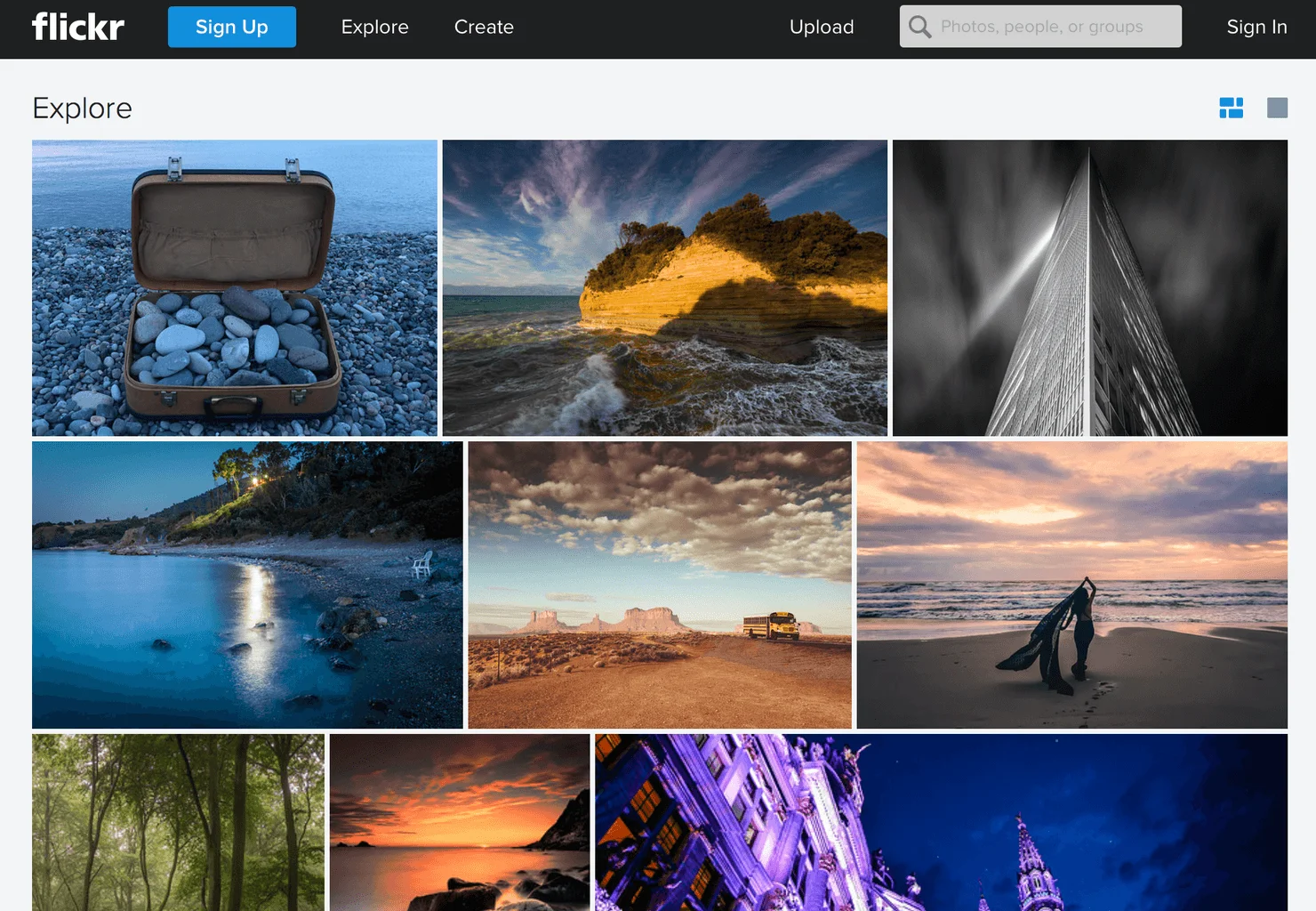Toggle the photo grid to single-image layout
This screenshot has height=911, width=1316.
point(1277,108)
